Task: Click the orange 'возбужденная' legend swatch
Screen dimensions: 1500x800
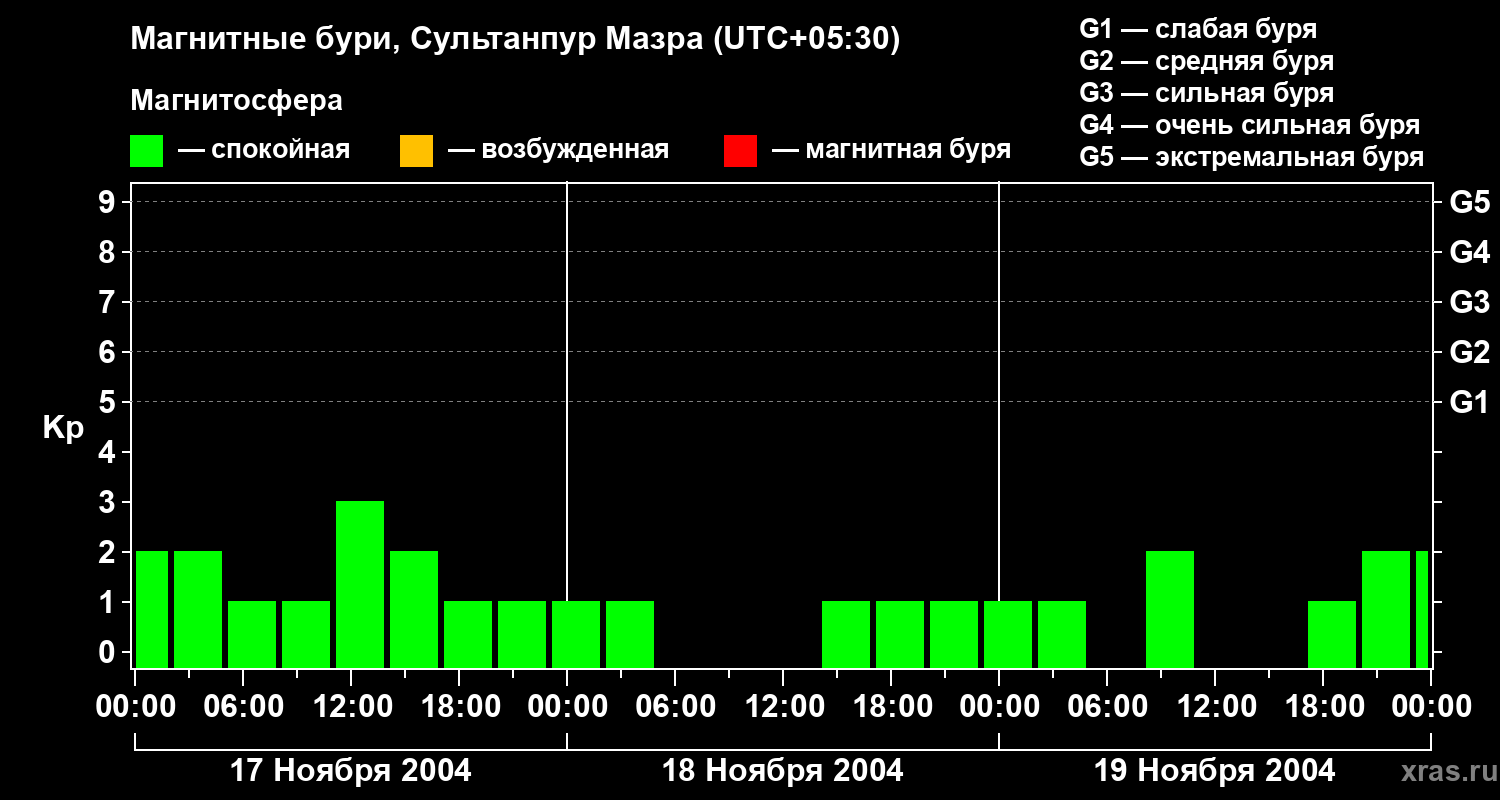Action: (416, 151)
